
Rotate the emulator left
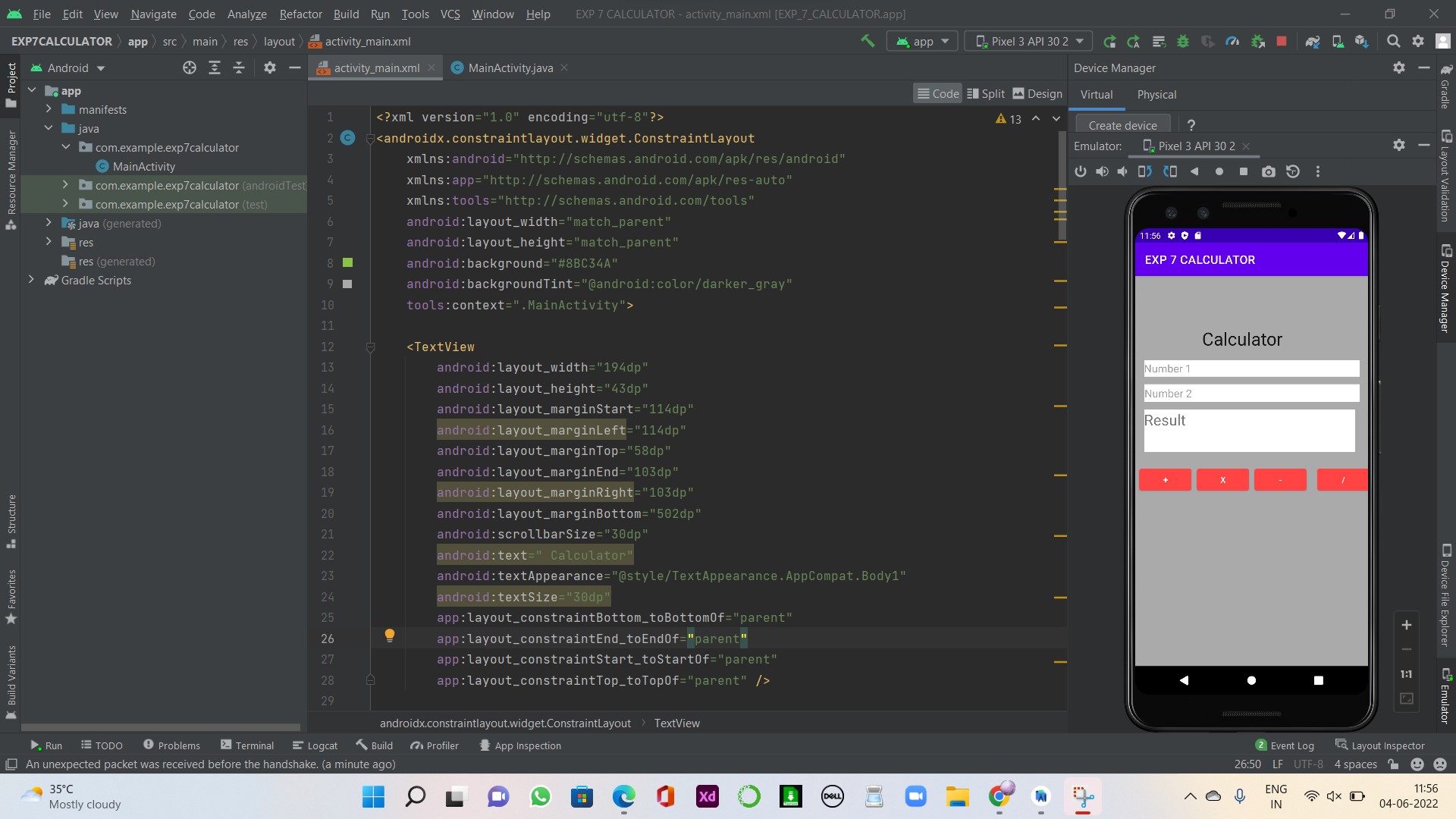1144,171
